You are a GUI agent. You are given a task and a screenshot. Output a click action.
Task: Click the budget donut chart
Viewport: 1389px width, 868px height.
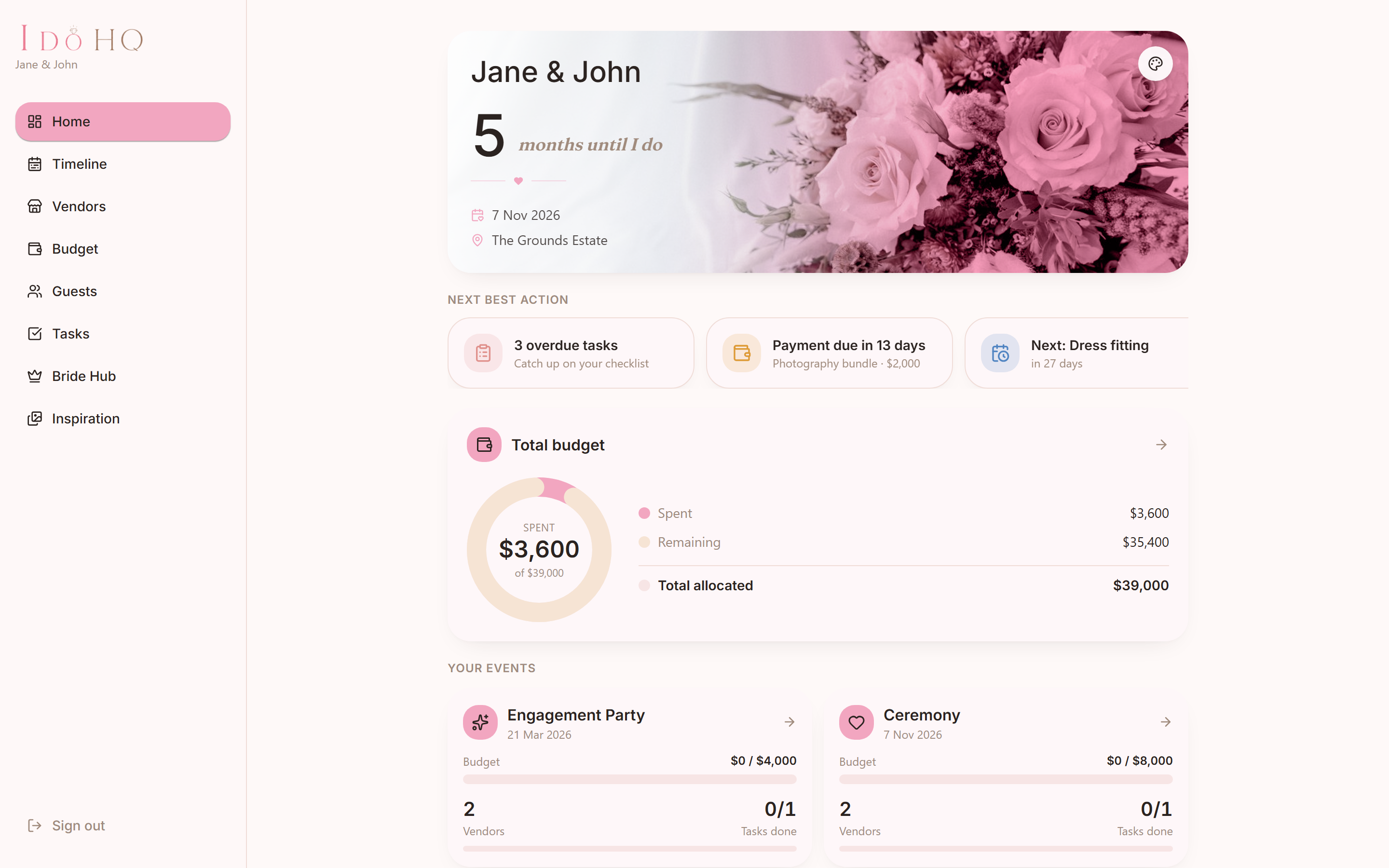[539, 550]
